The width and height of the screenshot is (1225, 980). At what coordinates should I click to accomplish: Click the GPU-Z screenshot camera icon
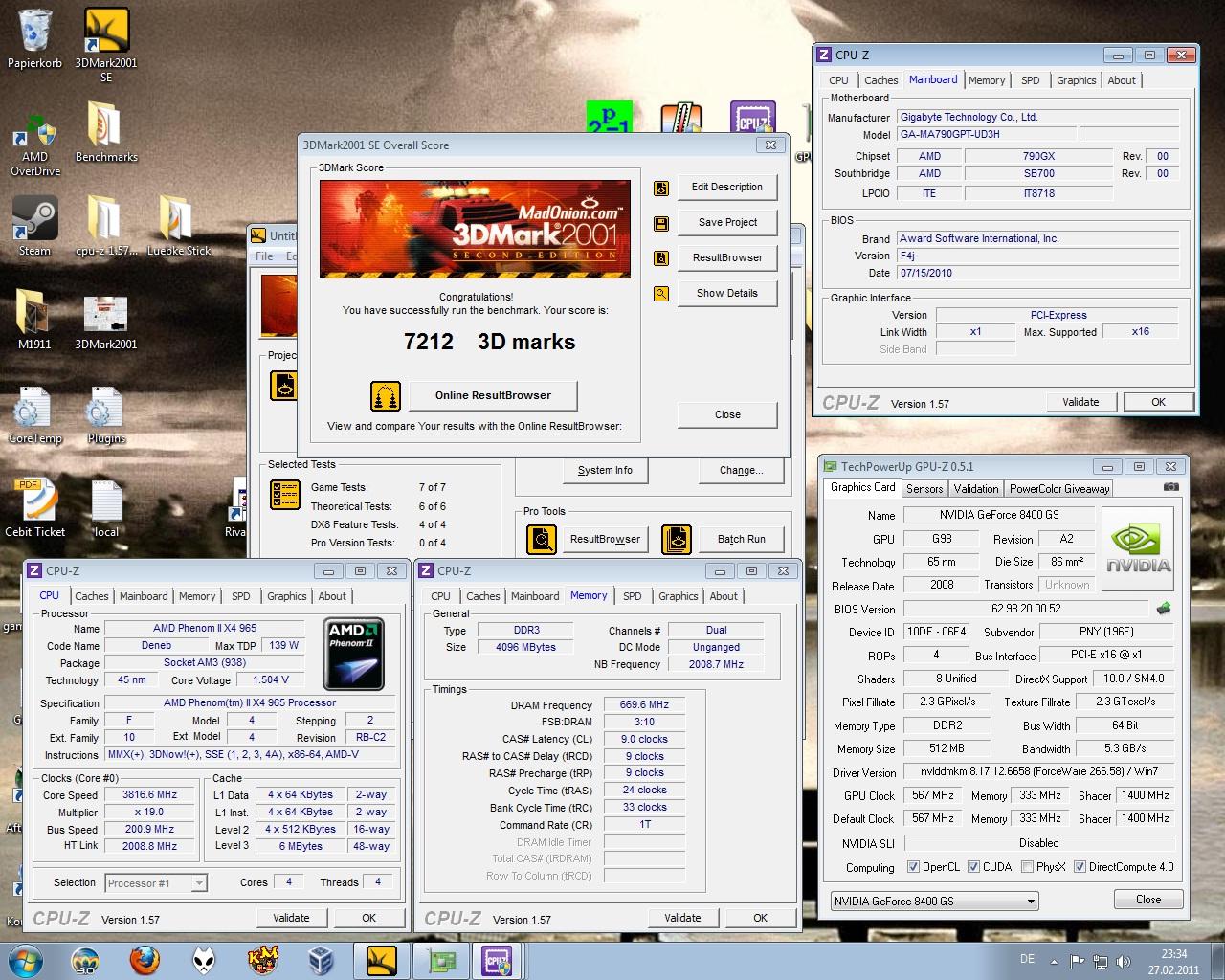1170,487
